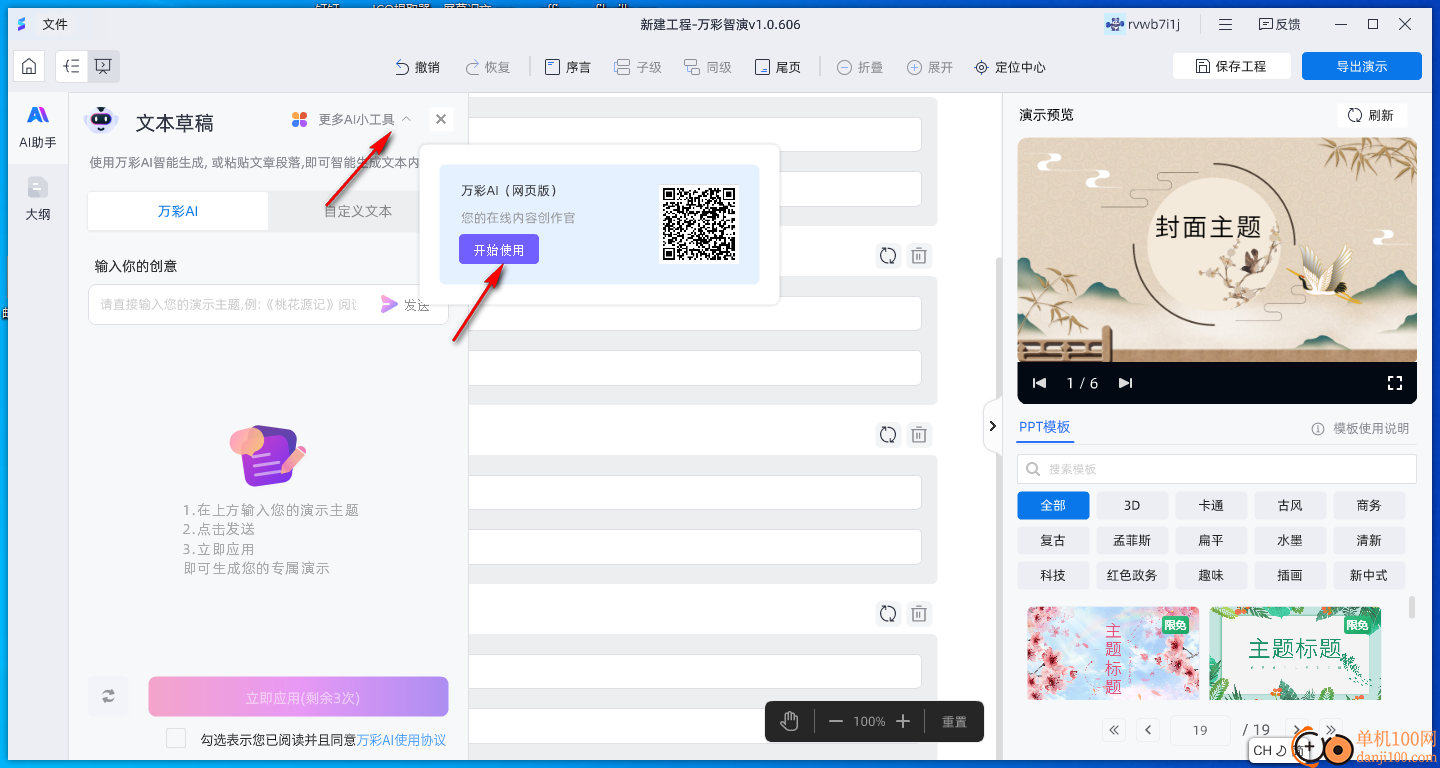Zoom out with the minus icon
The image size is (1440, 768).
(x=836, y=721)
